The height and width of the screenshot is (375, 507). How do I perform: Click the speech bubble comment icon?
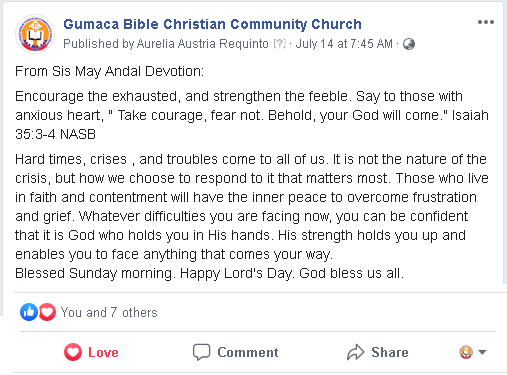201,352
